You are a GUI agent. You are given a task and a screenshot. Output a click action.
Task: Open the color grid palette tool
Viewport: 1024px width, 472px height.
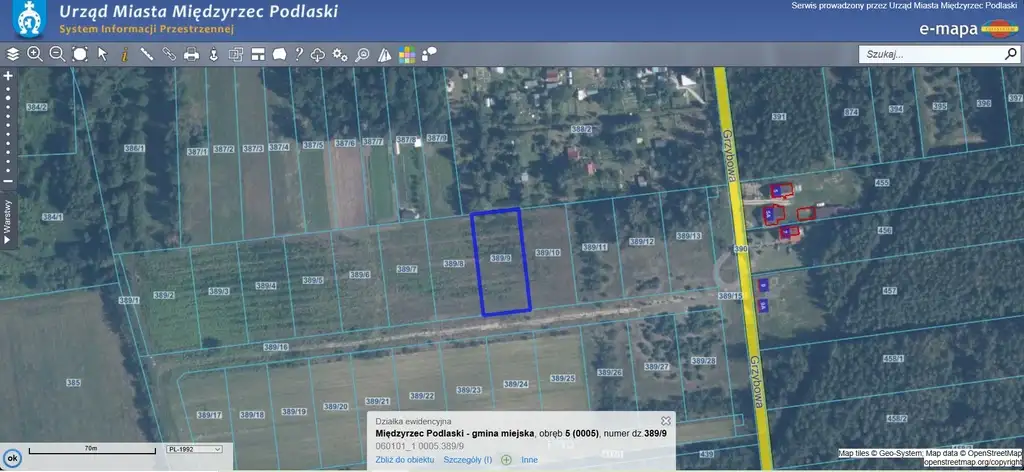coord(407,54)
